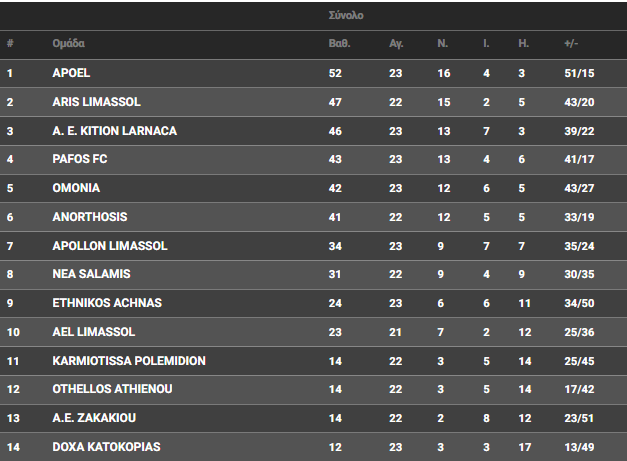Open the PAFOS FC team page
Screen dimensions: 627x461
(x=80, y=159)
